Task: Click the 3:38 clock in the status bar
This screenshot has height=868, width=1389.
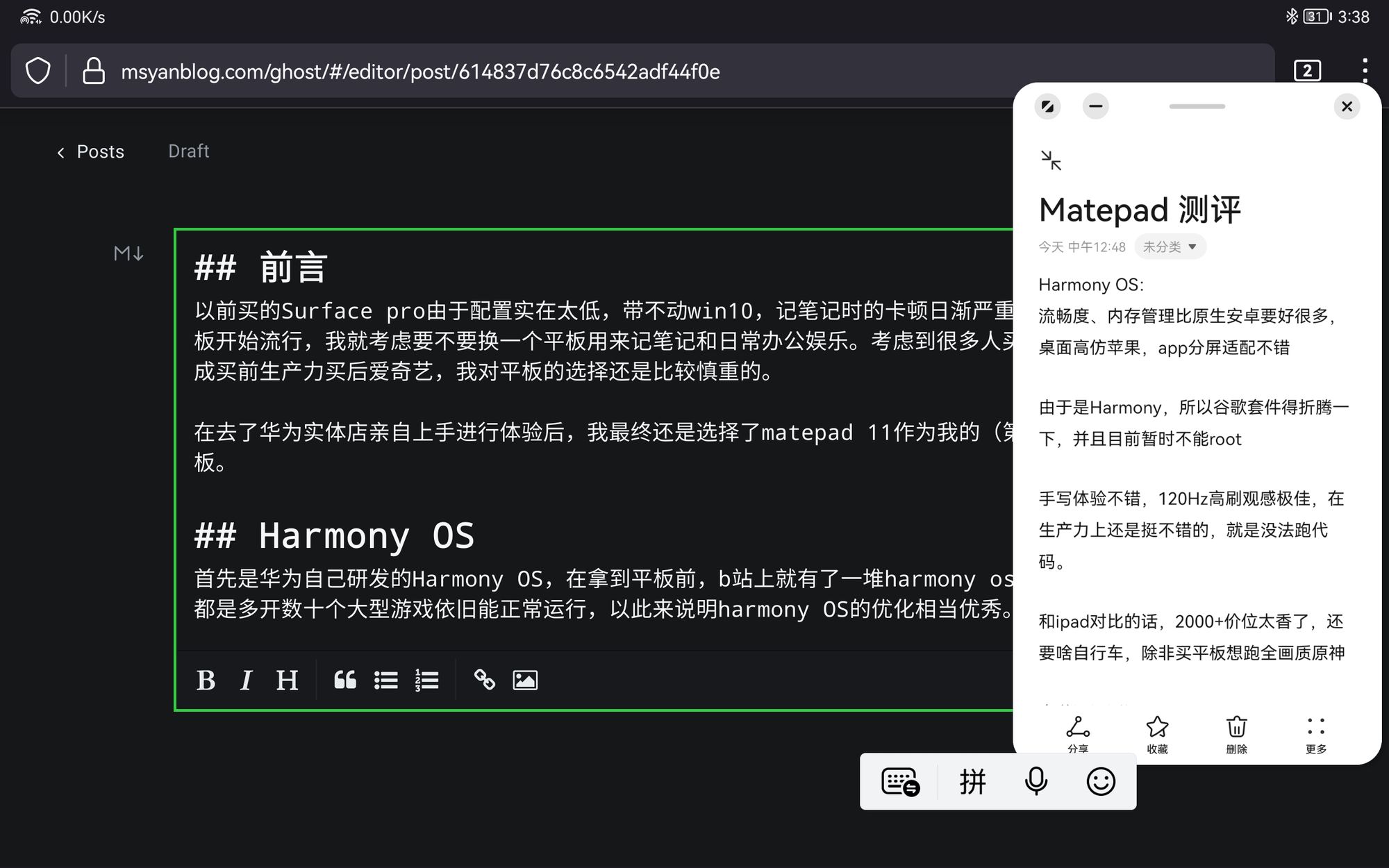Action: 1354,17
